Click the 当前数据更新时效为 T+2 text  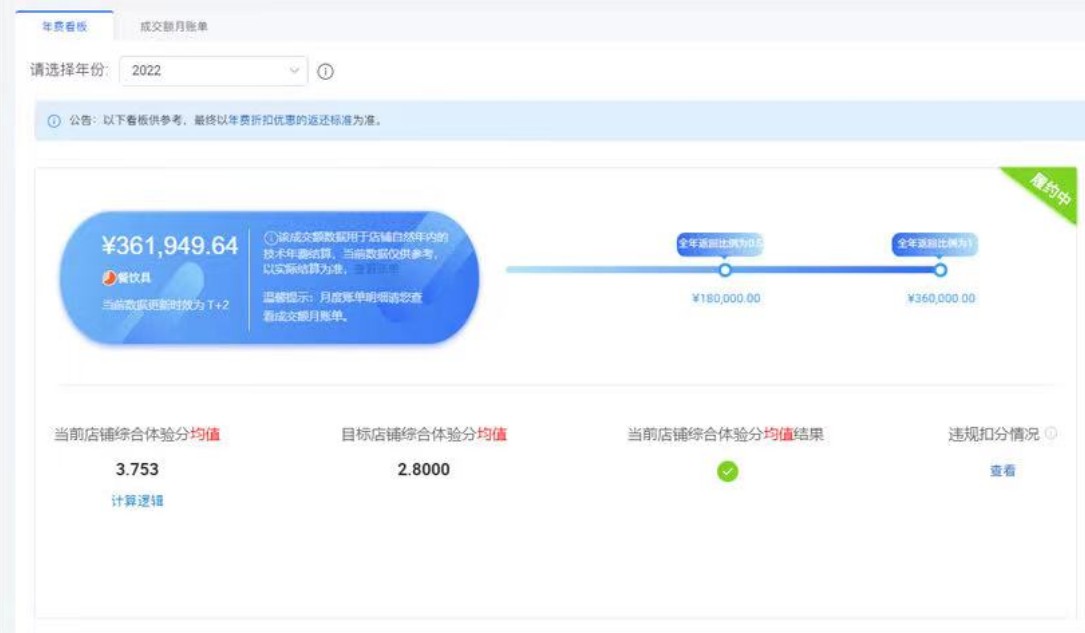(165, 305)
